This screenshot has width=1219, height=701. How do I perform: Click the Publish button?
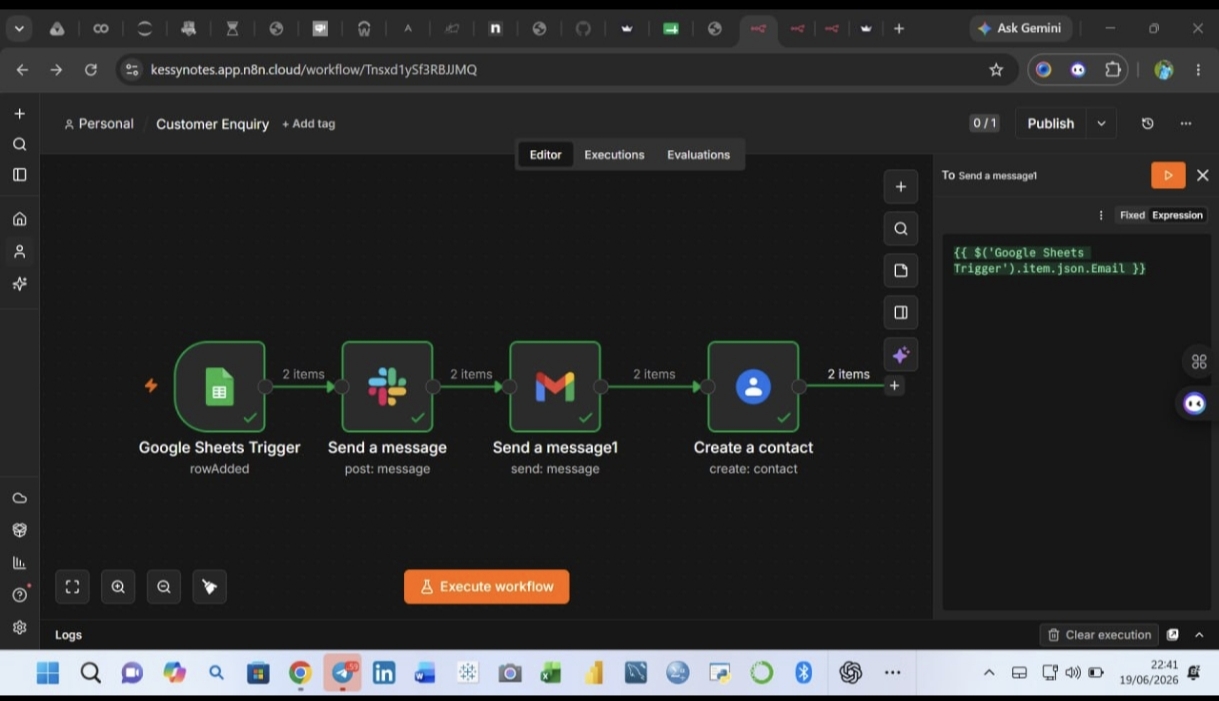1051,124
